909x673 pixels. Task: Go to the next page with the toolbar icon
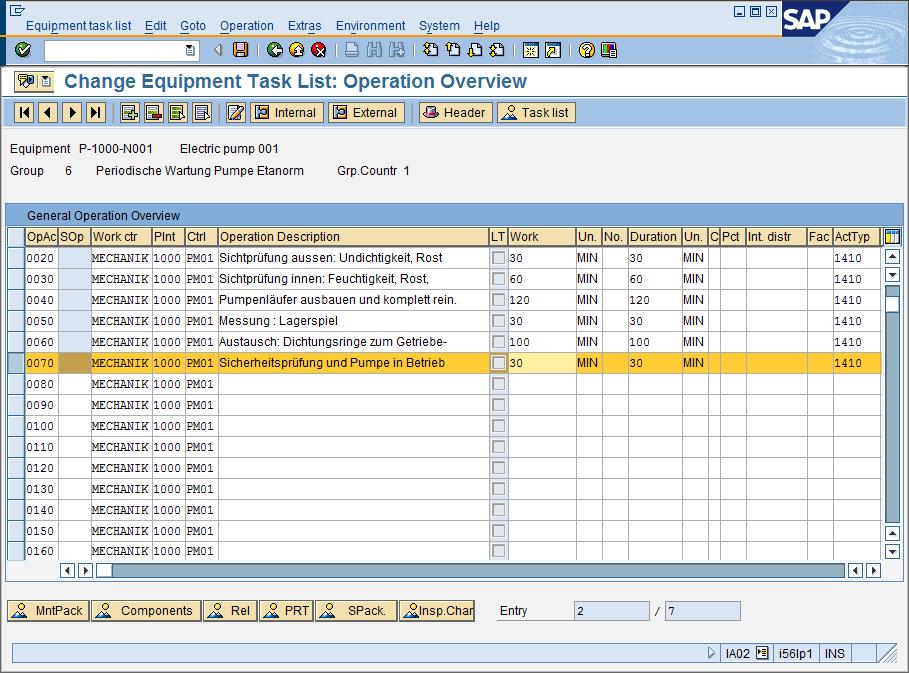coord(475,50)
